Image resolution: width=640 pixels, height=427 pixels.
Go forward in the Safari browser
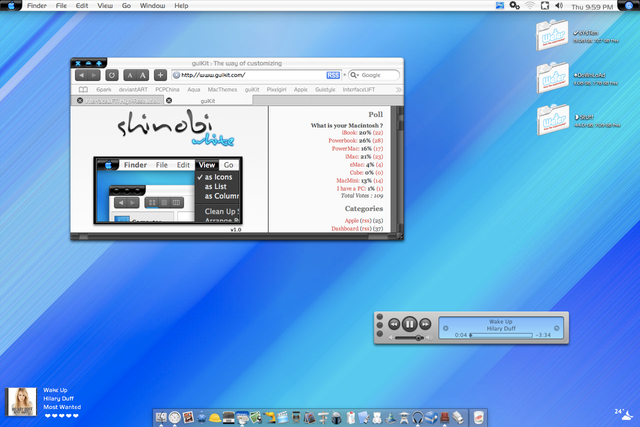(x=94, y=75)
